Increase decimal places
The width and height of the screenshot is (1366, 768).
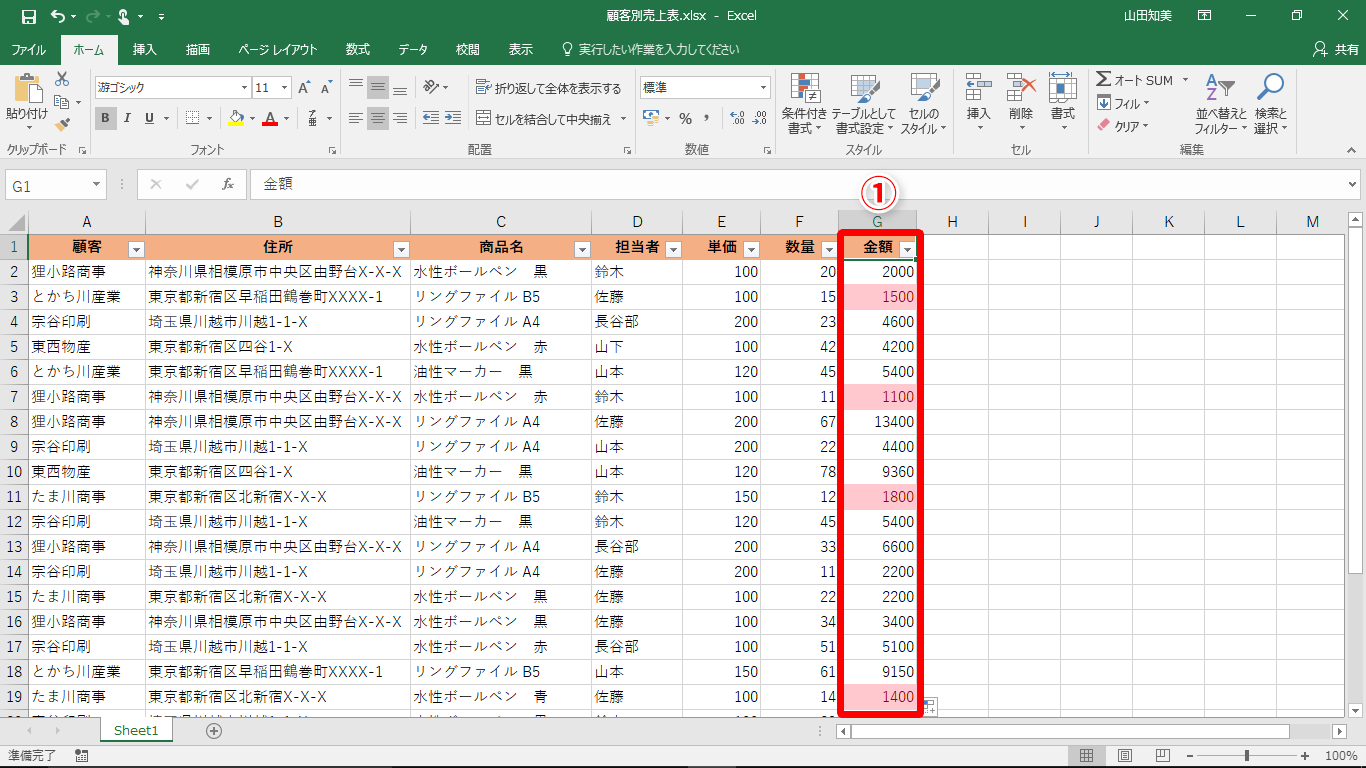tap(738, 118)
